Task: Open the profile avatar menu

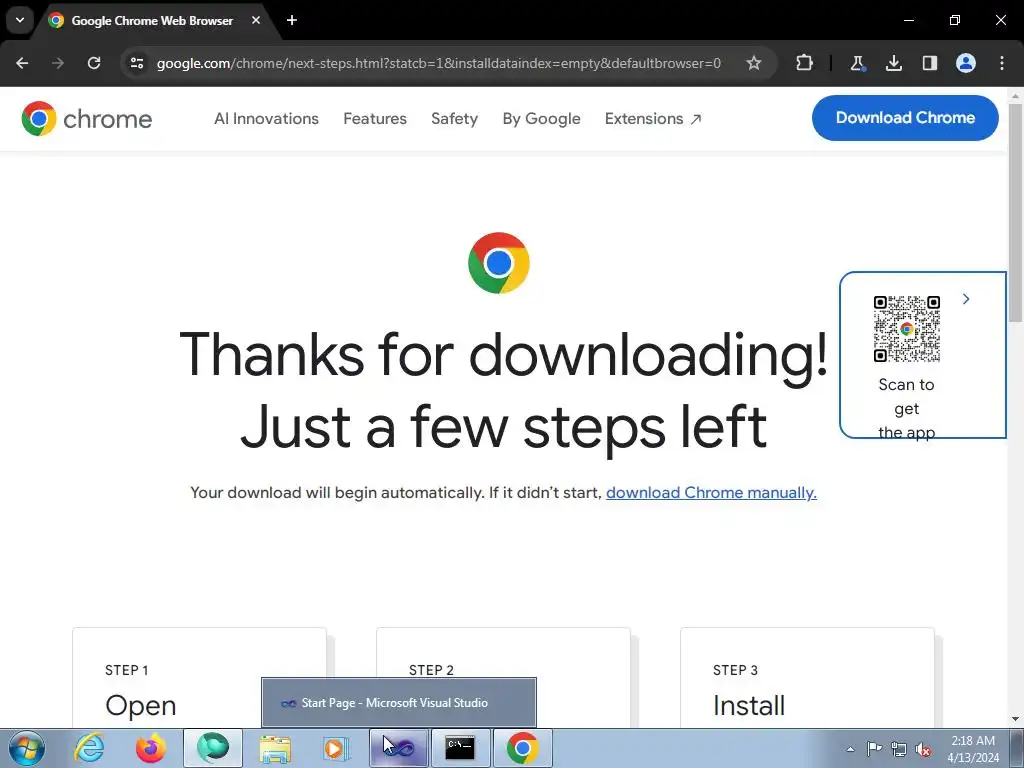Action: coord(966,63)
